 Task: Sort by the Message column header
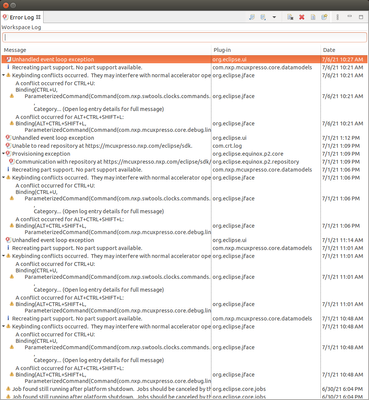pyautogui.click(x=107, y=50)
